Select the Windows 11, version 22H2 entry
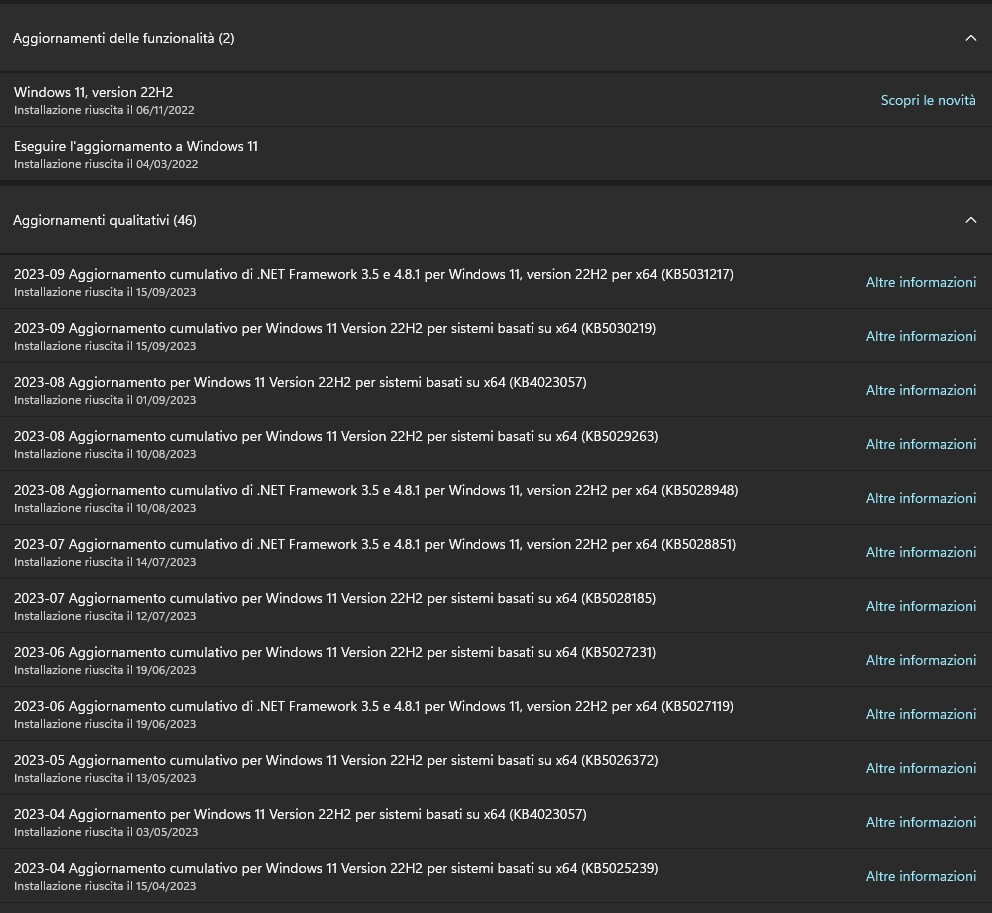The height and width of the screenshot is (913, 992). tap(94, 93)
